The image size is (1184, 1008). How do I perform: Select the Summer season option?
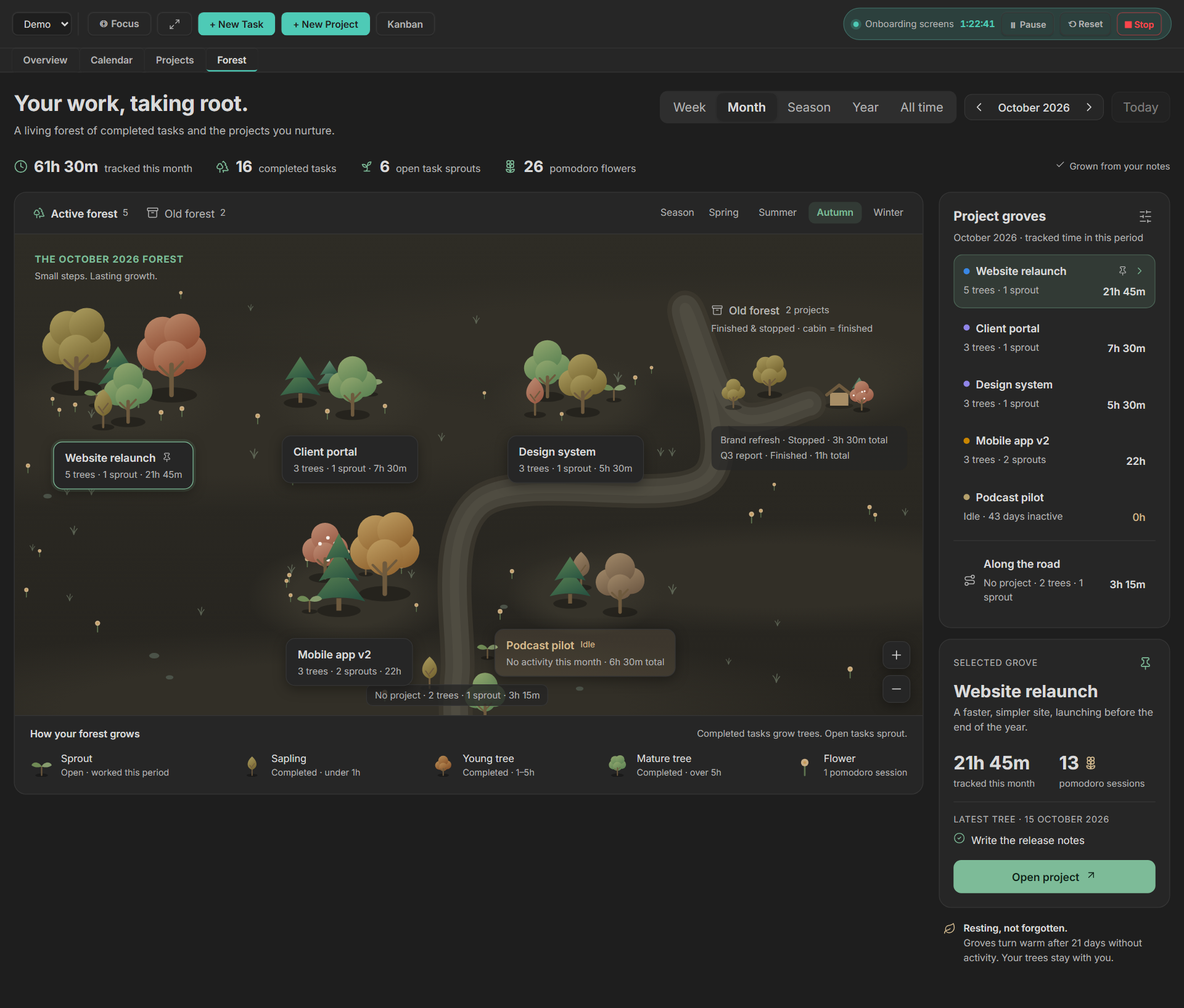[x=777, y=213]
